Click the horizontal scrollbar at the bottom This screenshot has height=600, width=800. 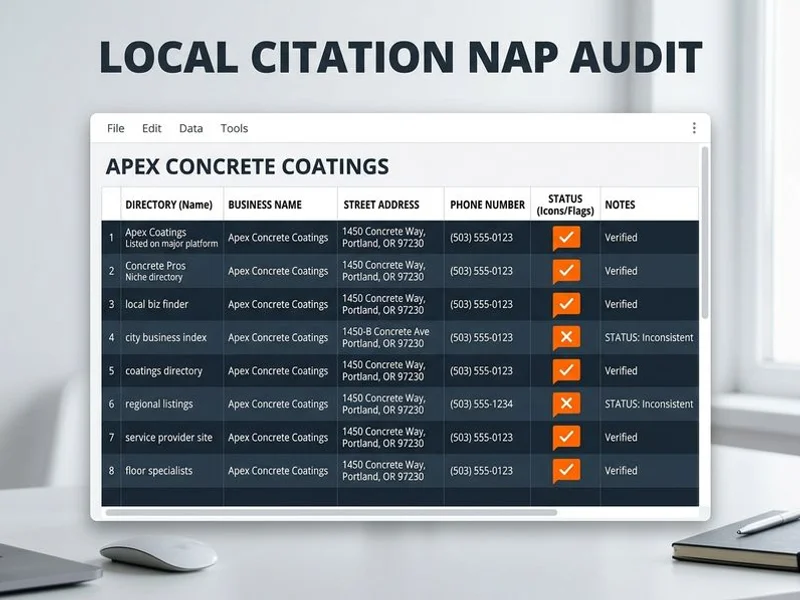coord(331,512)
